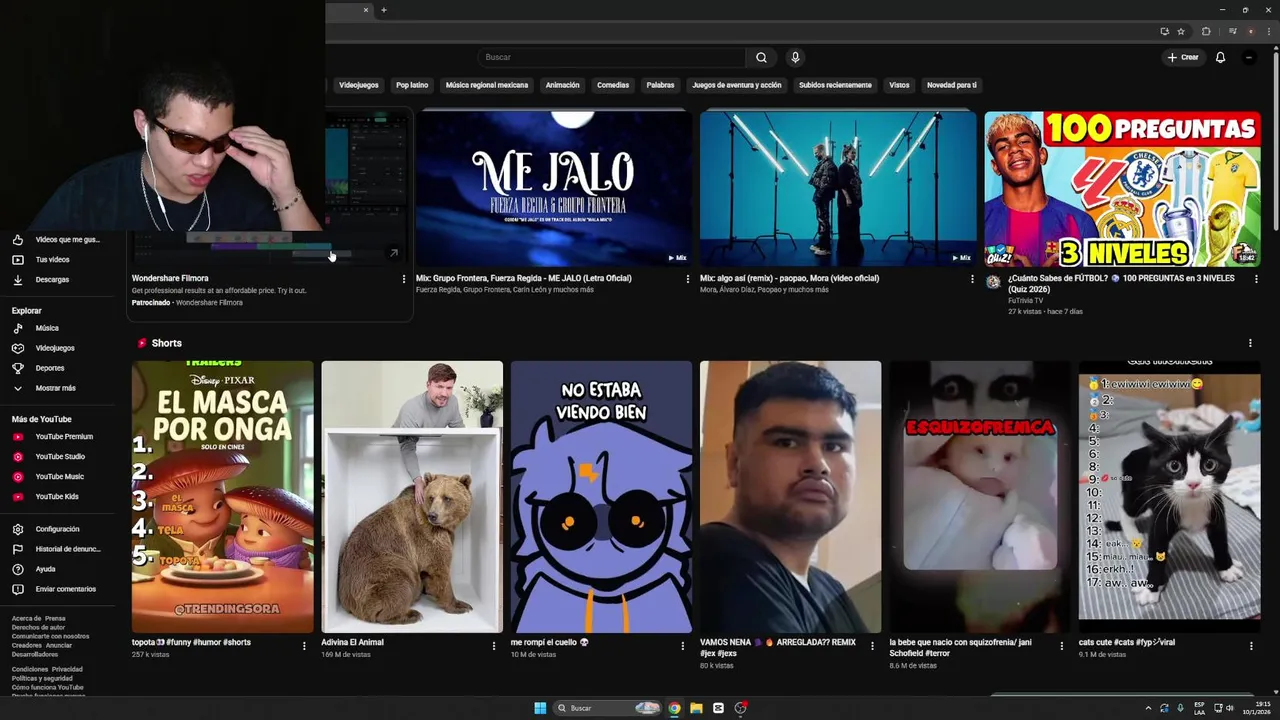
Task: Open Chrome extensions puzzle icon
Action: (x=1206, y=31)
